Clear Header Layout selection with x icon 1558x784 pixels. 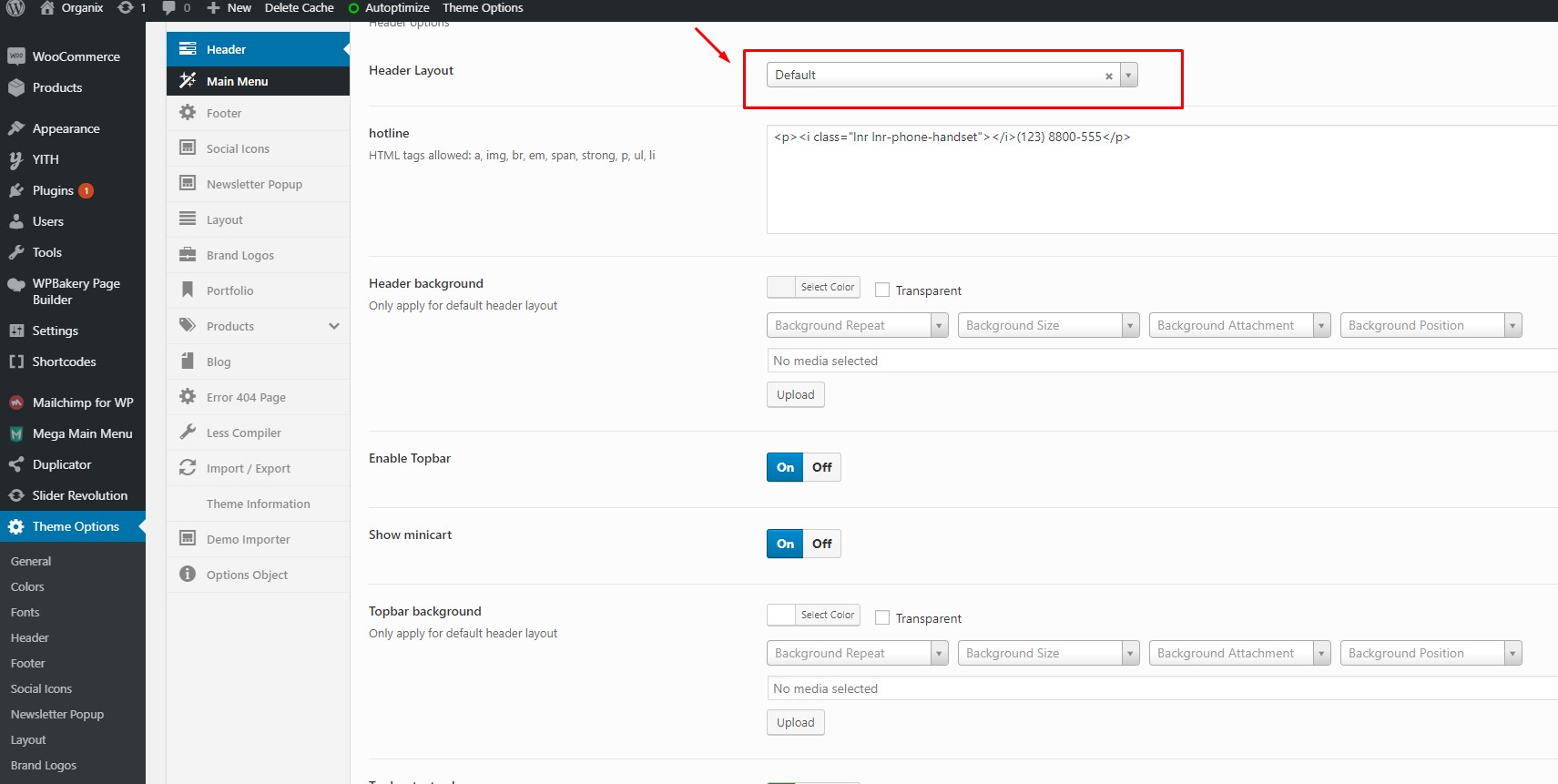pos(1108,76)
